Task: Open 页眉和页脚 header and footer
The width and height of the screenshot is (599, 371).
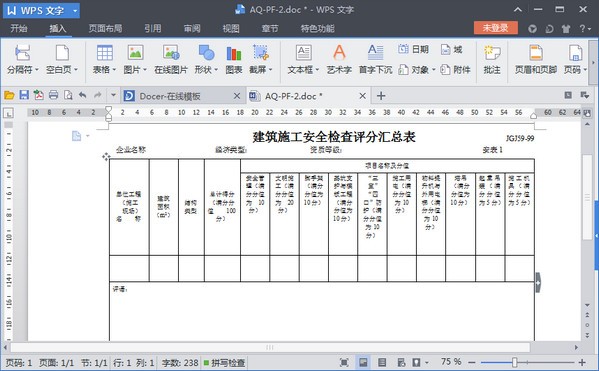Action: coord(536,58)
